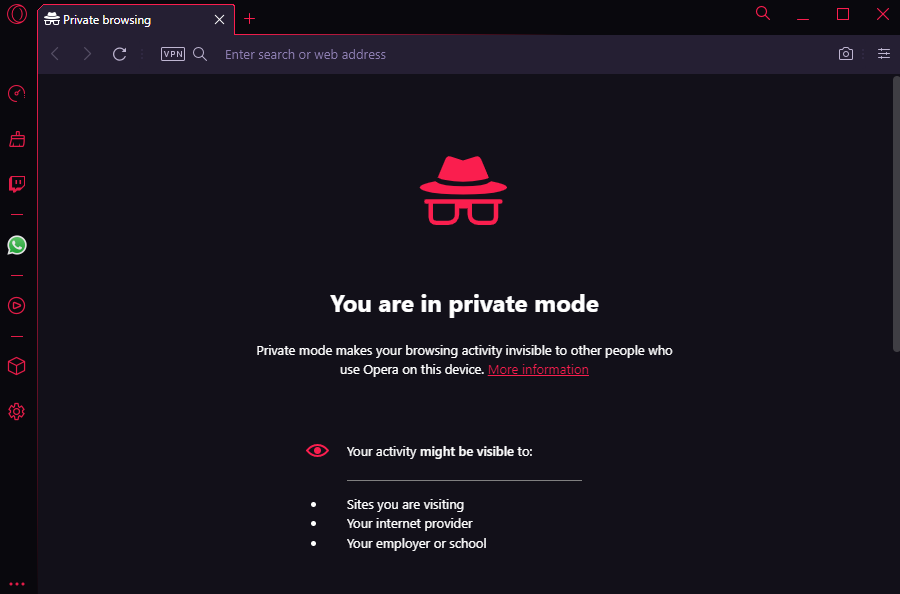Open Extensions cube icon in sidebar

(x=16, y=366)
